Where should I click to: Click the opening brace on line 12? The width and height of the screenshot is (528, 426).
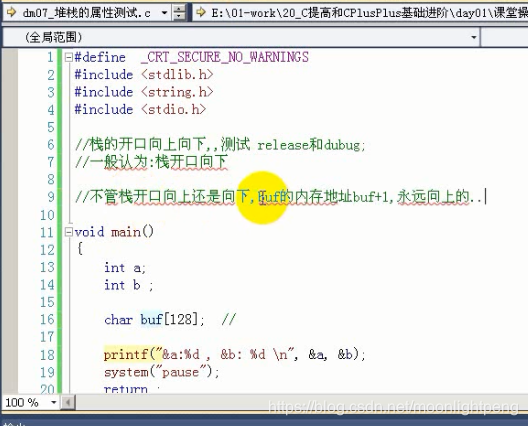point(80,249)
